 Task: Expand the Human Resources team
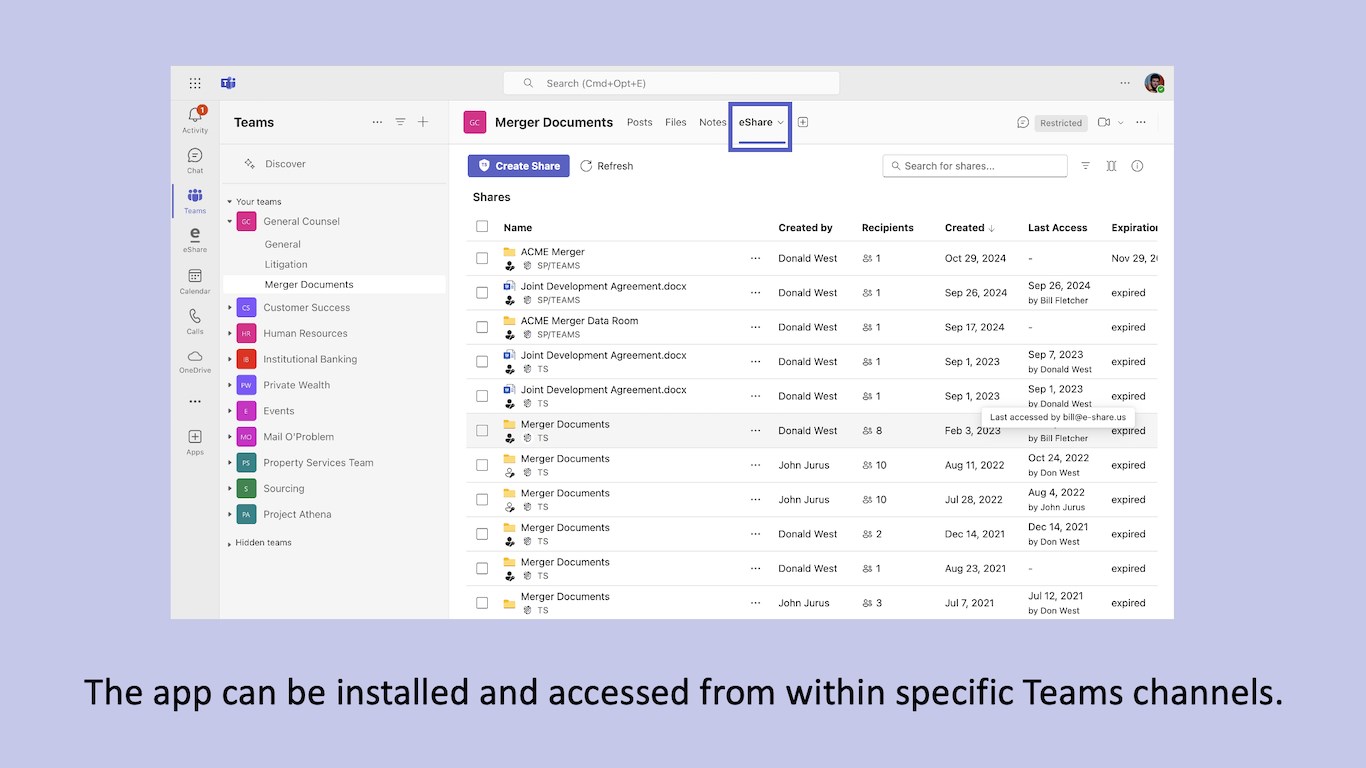(x=229, y=334)
